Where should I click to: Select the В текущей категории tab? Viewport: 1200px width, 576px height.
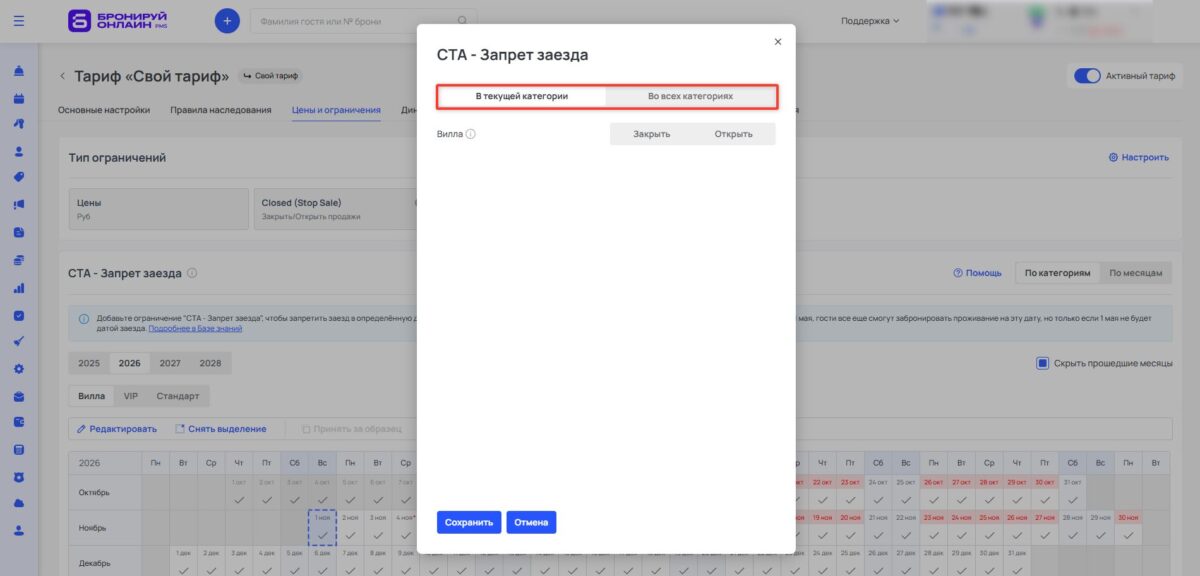522,96
